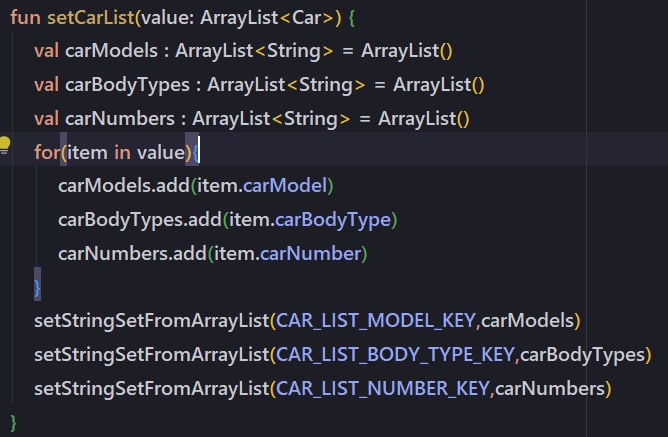Viewport: 668px width, 437px height.
Task: Click the carModels variable declaration
Action: (111, 51)
